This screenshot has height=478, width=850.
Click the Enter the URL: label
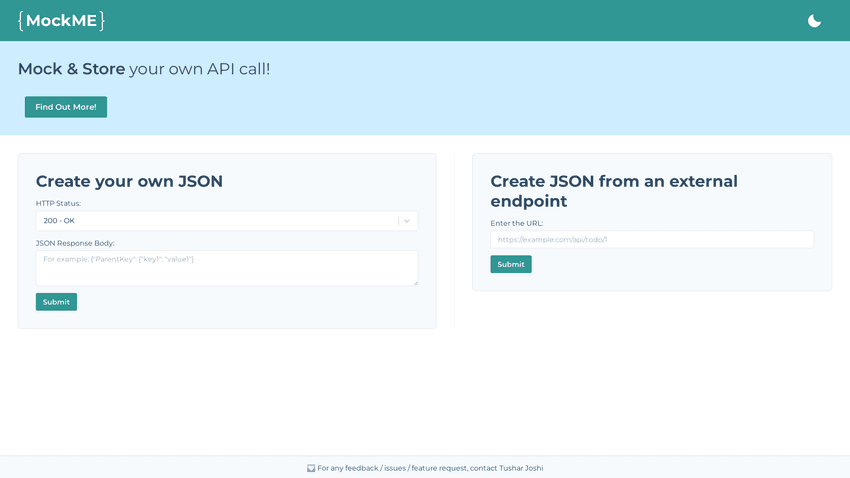pyautogui.click(x=516, y=223)
